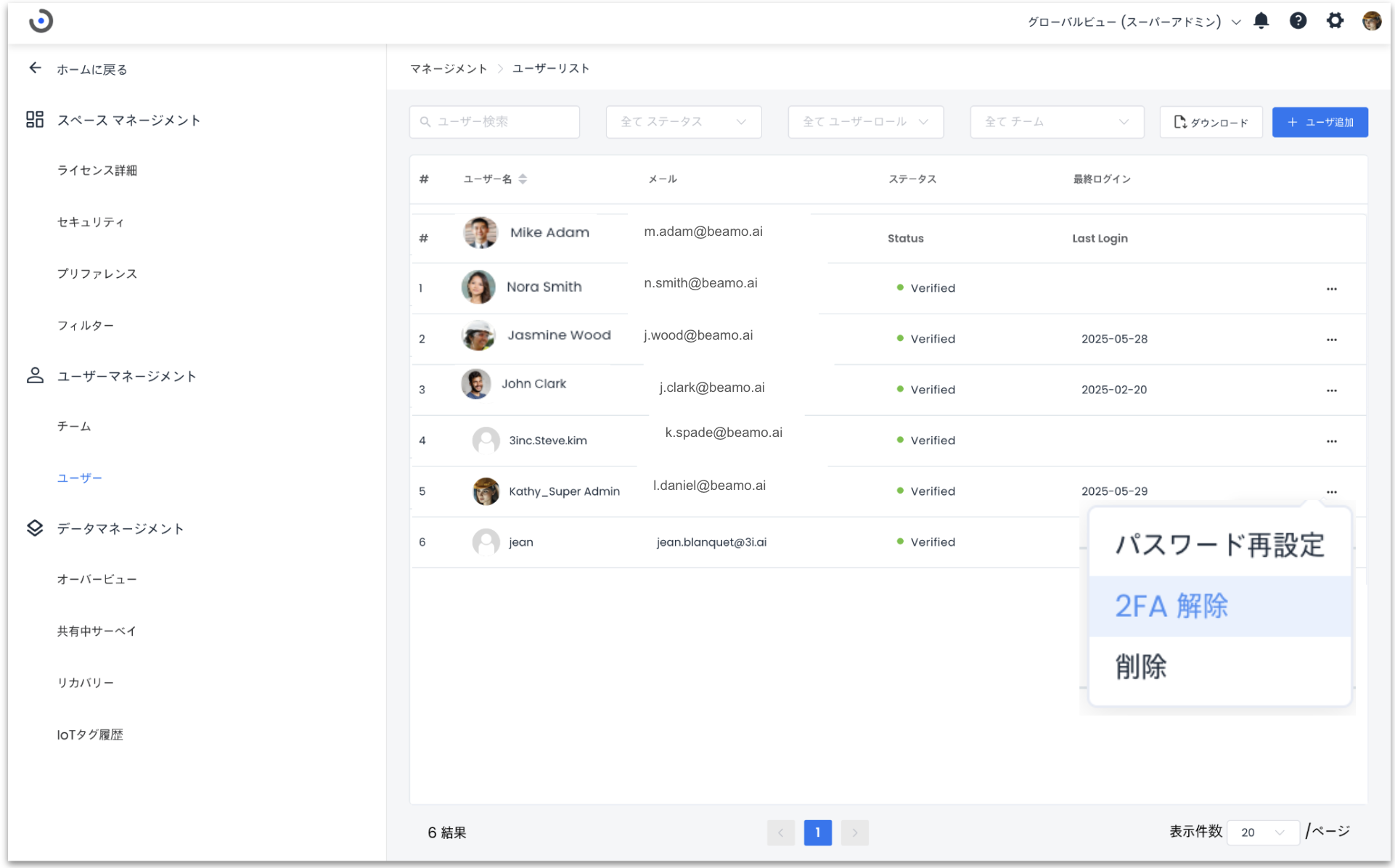The height and width of the screenshot is (868, 1395).
Task: Open the more menu for John Clark
Action: (x=1331, y=390)
